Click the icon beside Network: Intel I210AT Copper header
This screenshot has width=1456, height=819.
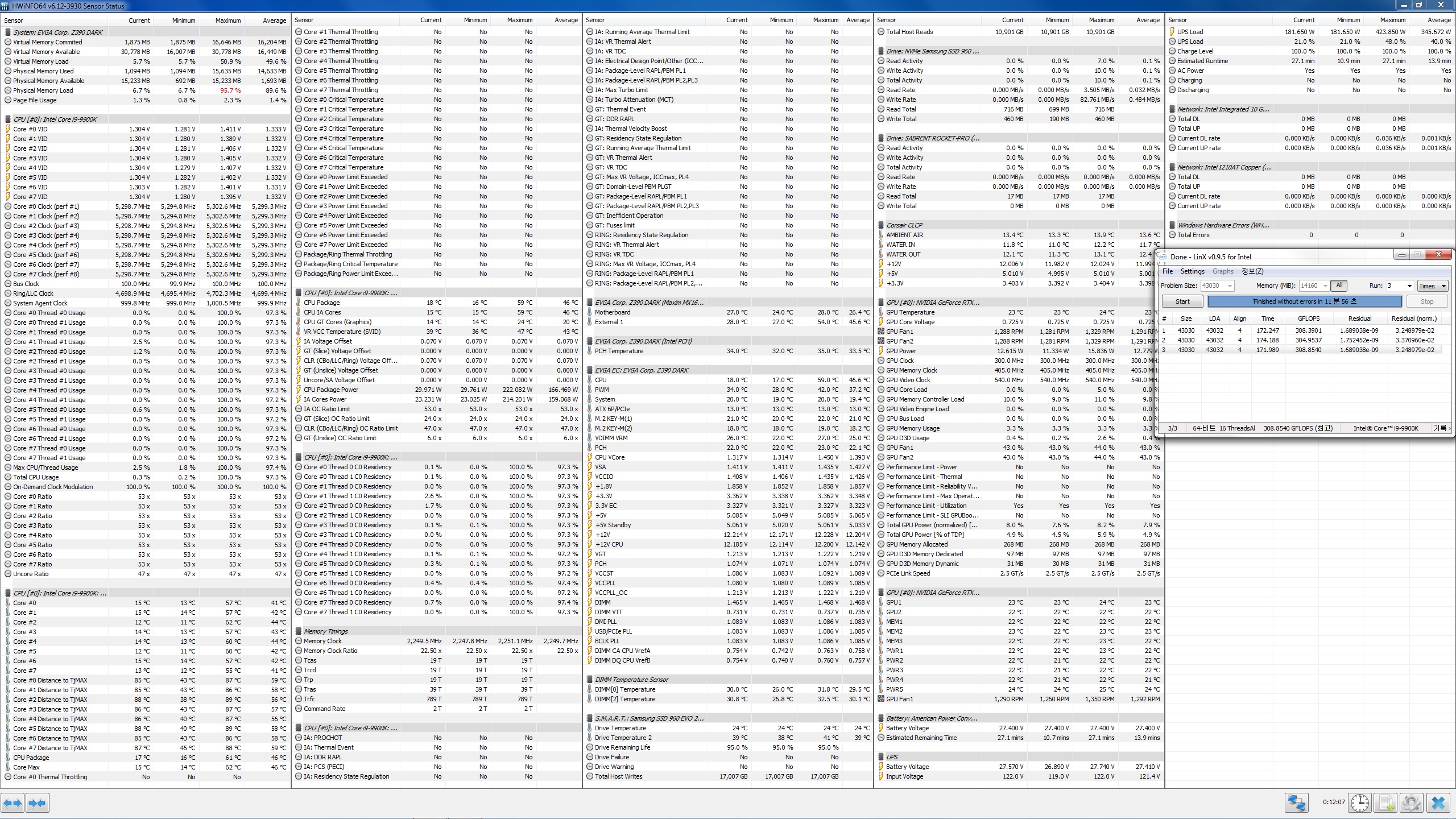coord(1172,167)
